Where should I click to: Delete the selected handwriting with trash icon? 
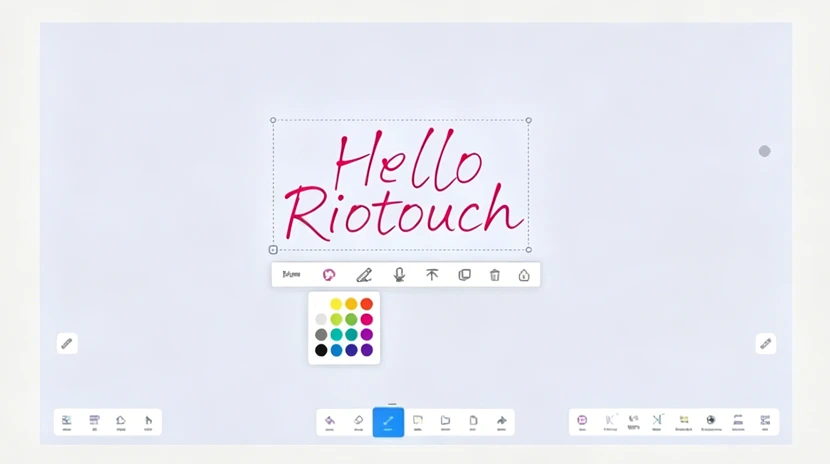point(494,275)
